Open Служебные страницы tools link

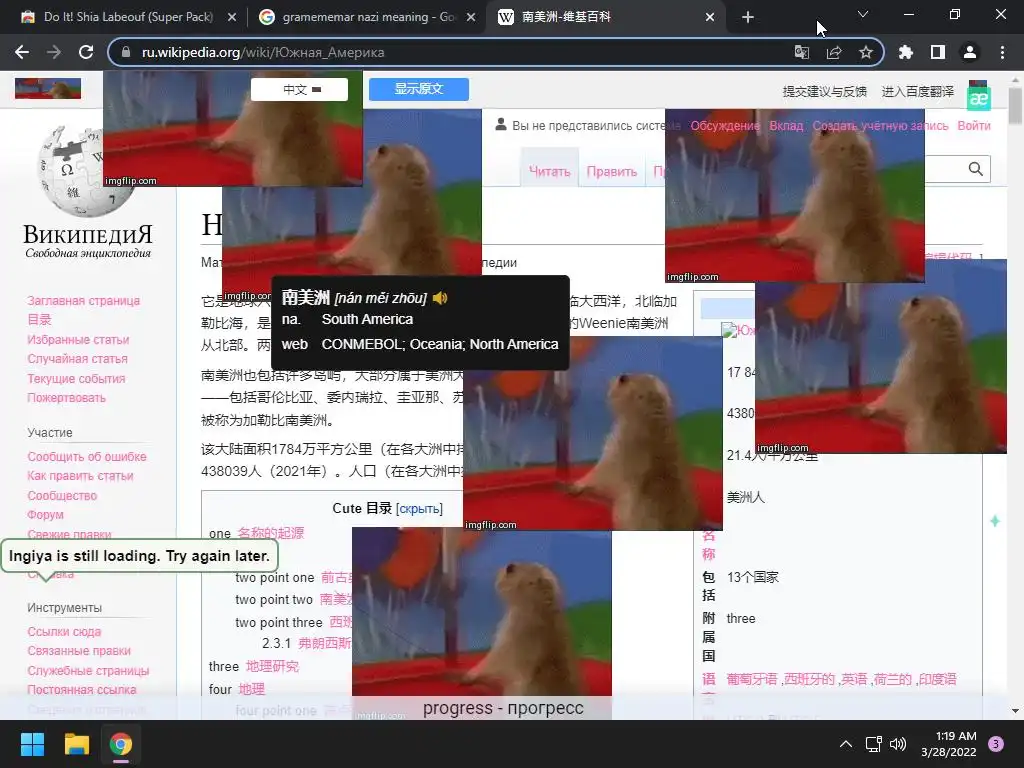[x=88, y=671]
